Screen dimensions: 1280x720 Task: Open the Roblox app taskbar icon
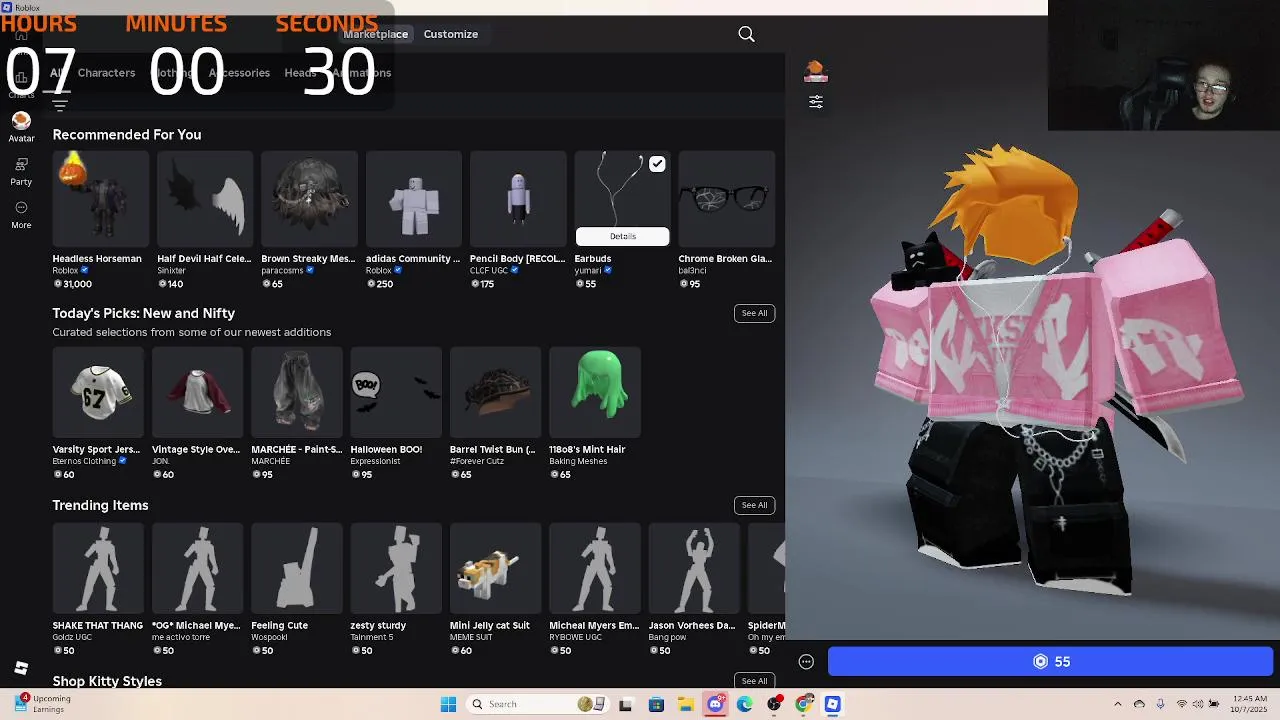click(x=832, y=704)
